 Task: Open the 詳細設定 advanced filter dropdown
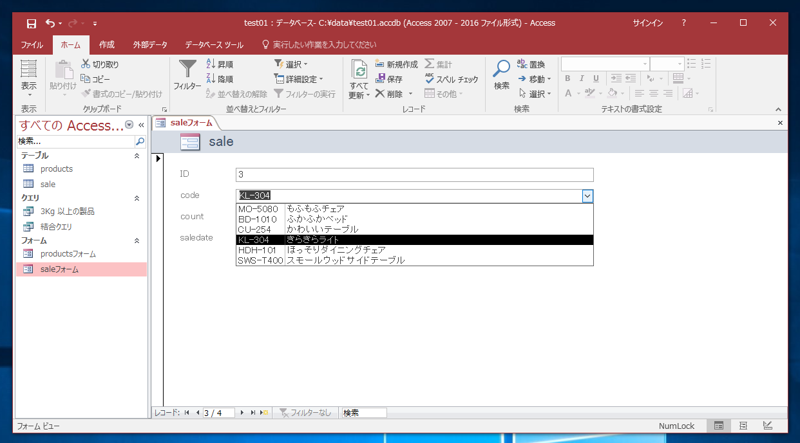pyautogui.click(x=298, y=79)
